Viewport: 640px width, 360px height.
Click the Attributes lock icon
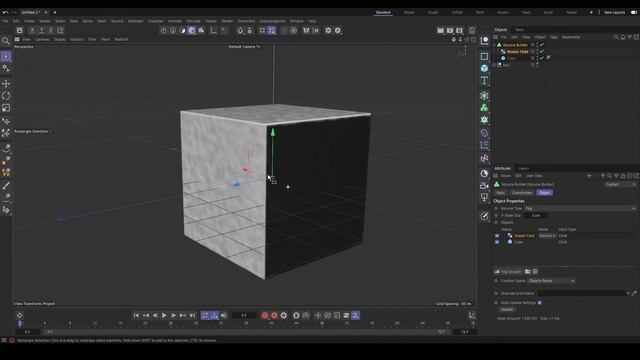(x=623, y=176)
